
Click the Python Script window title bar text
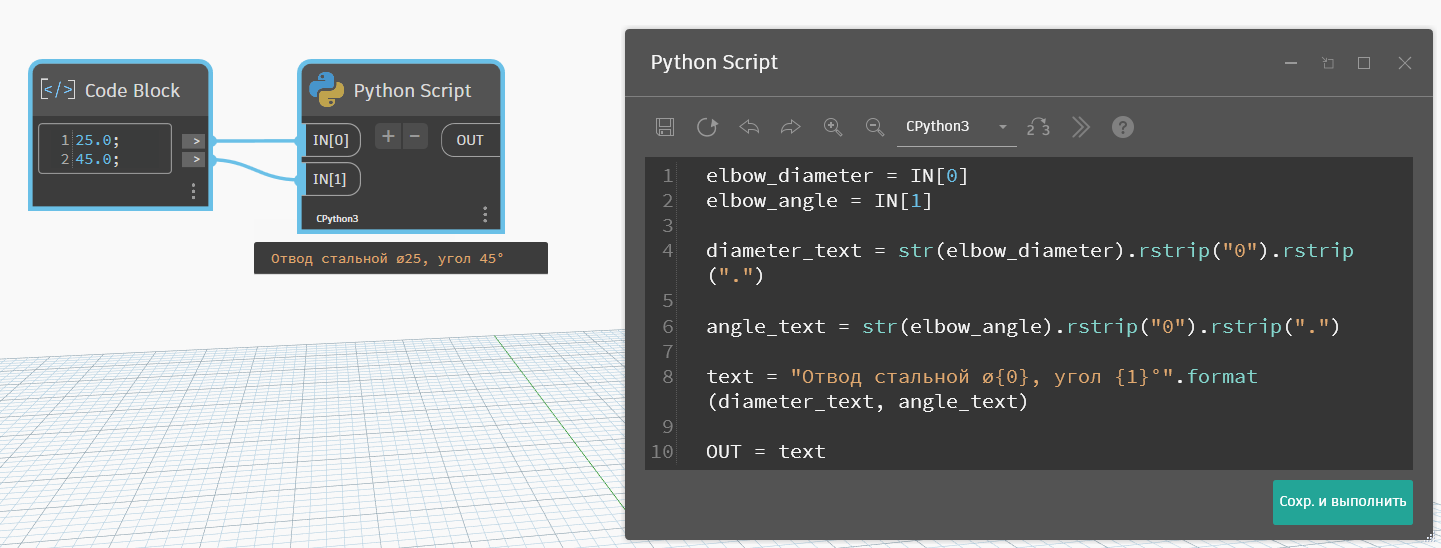714,62
